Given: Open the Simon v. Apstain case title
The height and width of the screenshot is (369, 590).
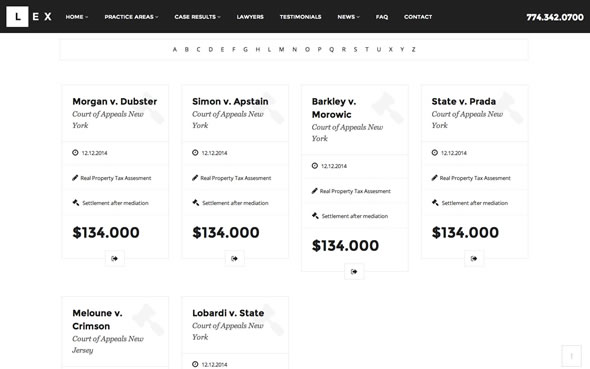Looking at the screenshot, I should (230, 102).
